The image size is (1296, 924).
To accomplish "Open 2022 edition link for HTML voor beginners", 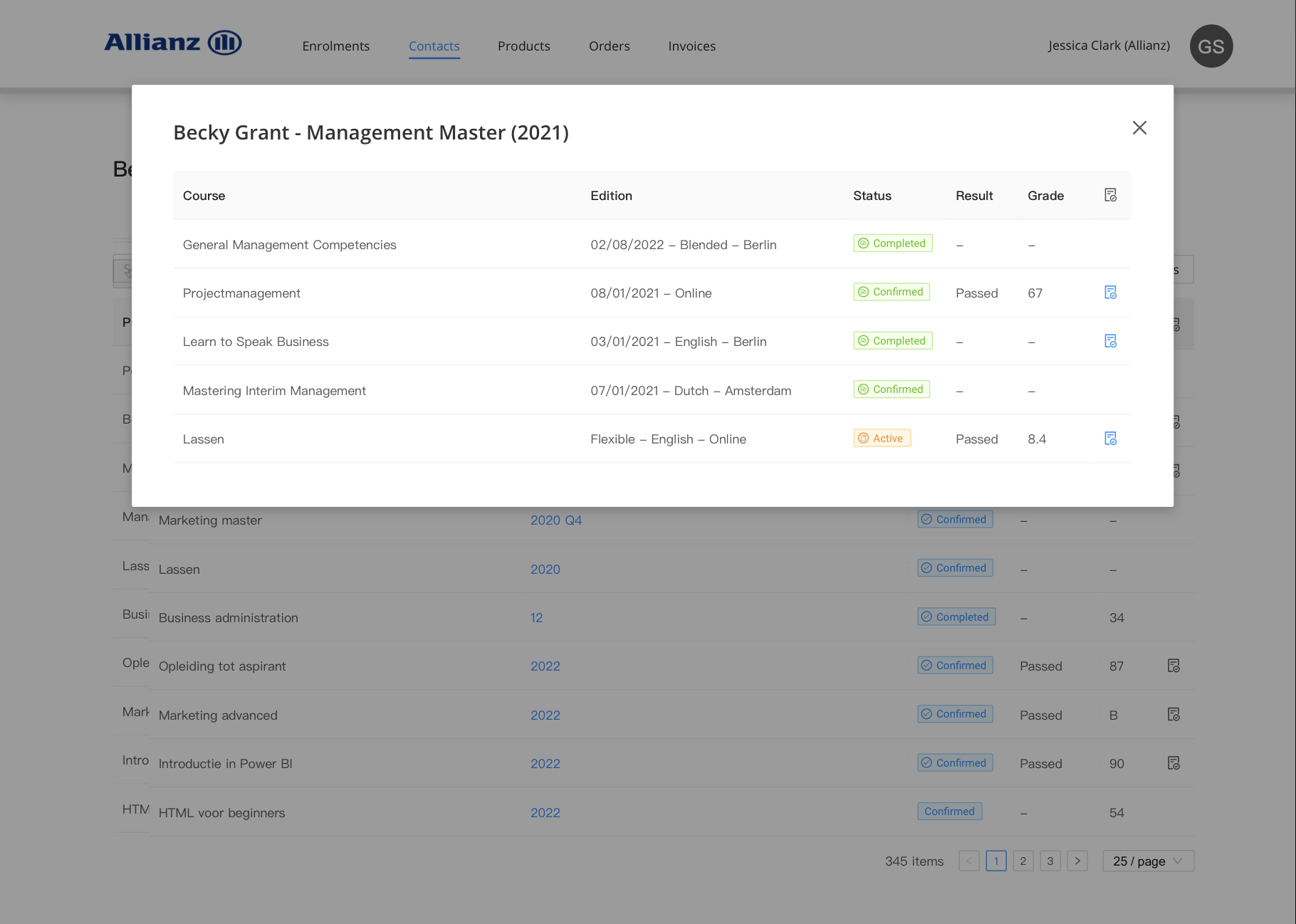I will 545,813.
